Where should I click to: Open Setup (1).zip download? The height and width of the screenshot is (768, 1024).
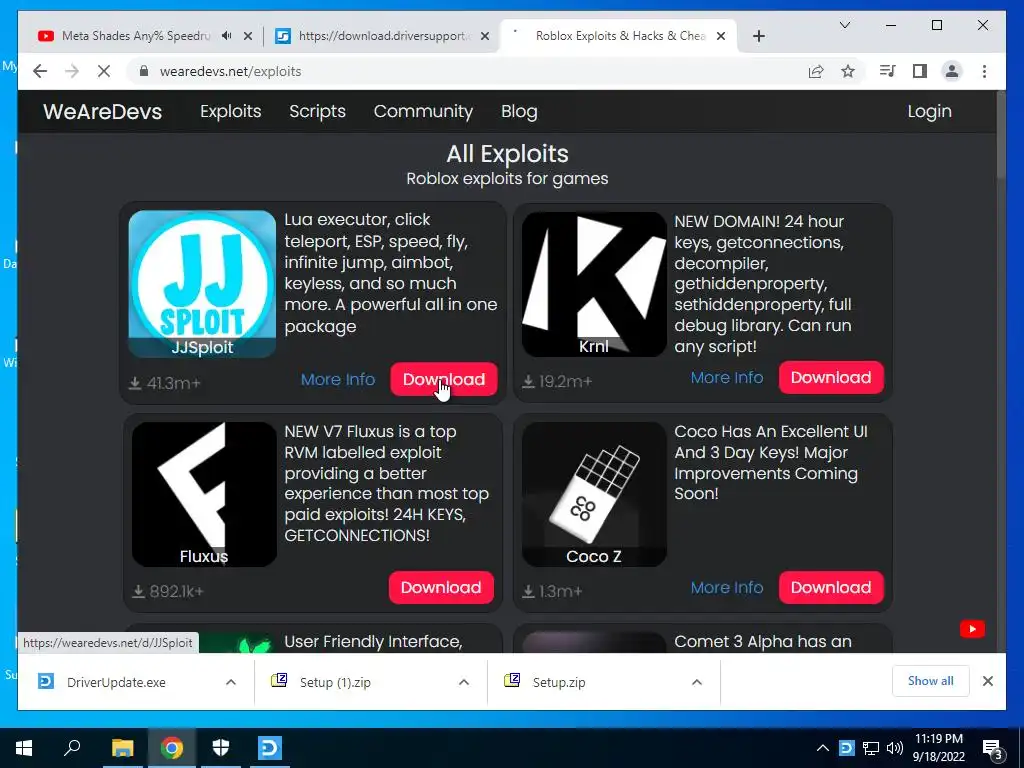coord(335,682)
